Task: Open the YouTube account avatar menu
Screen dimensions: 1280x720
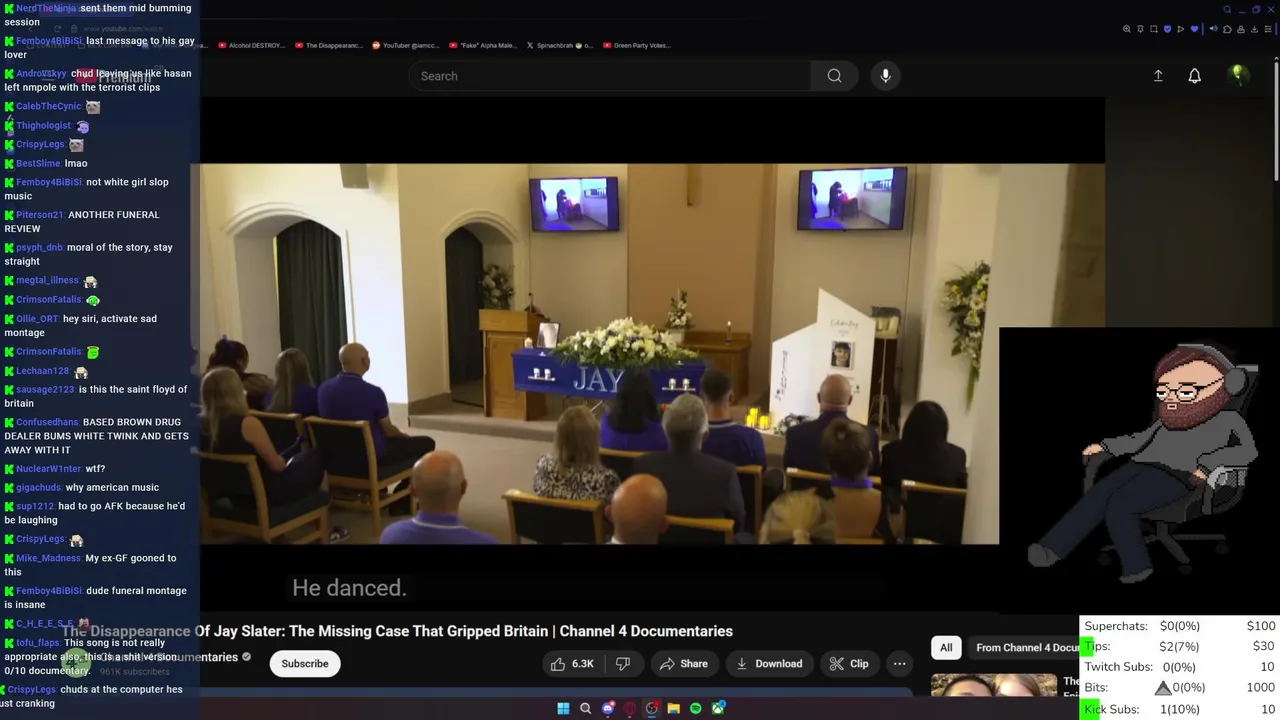Action: pyautogui.click(x=1237, y=75)
